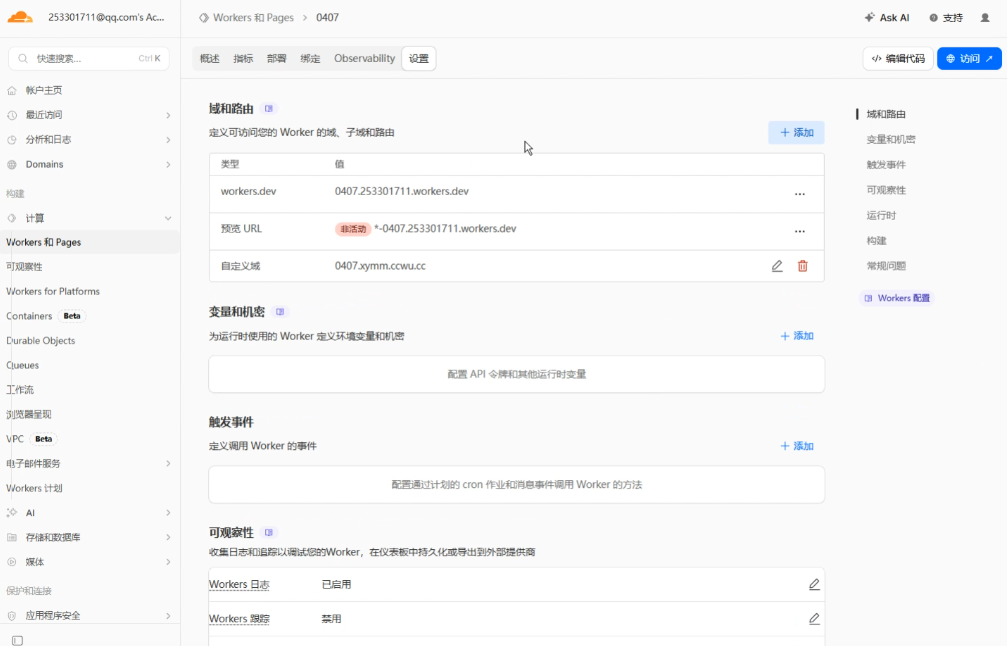1007x646 pixels.
Task: Select the 设置 tab
Action: (x=419, y=58)
